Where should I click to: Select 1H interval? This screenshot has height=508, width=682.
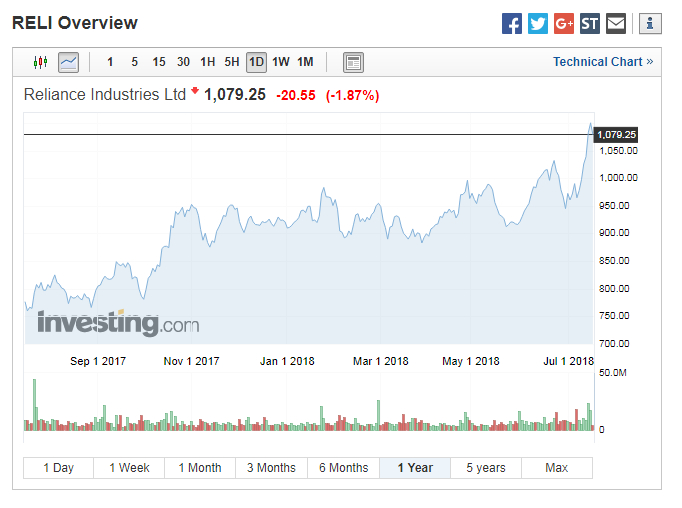(207, 62)
